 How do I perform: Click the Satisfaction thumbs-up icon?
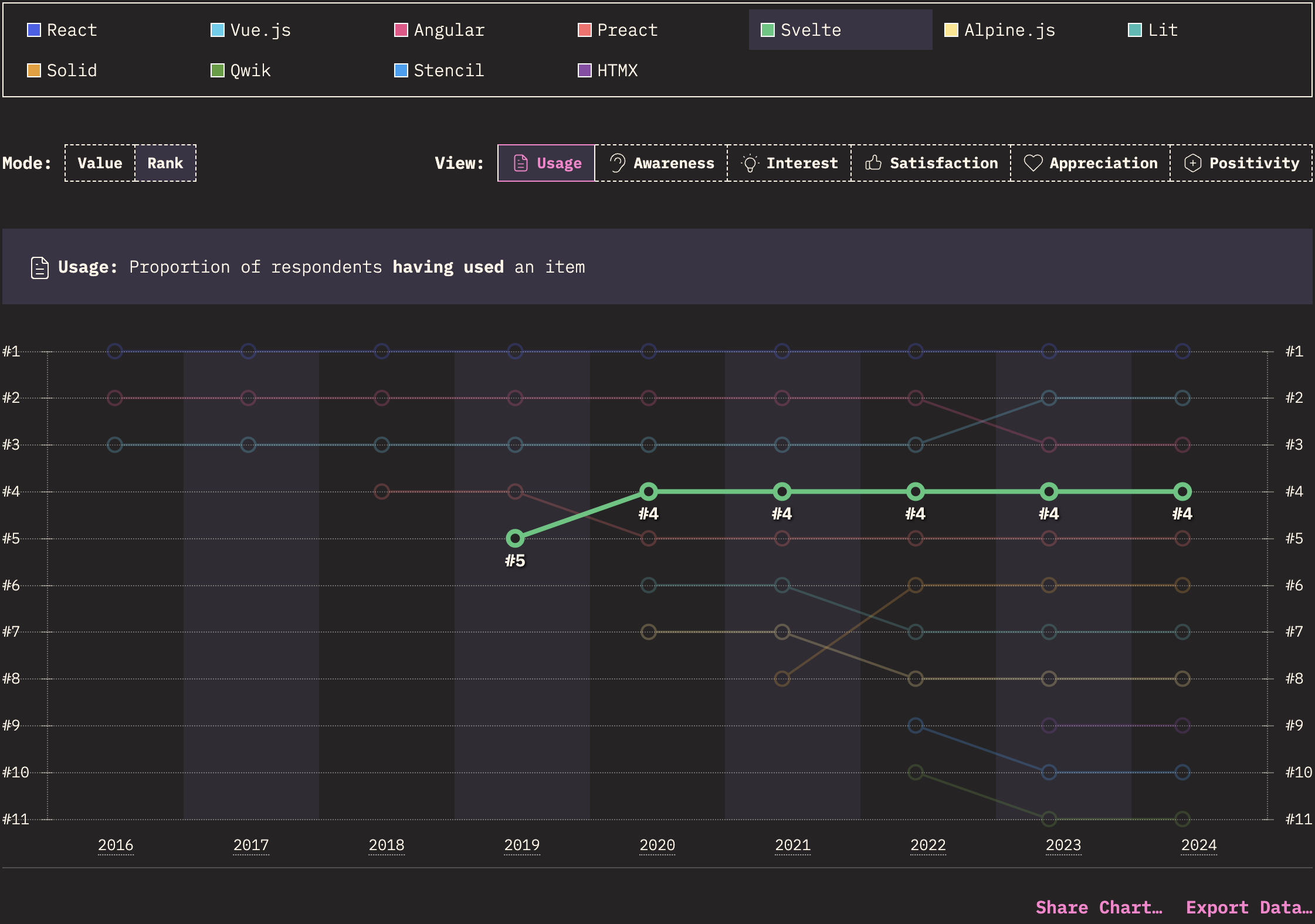click(873, 163)
